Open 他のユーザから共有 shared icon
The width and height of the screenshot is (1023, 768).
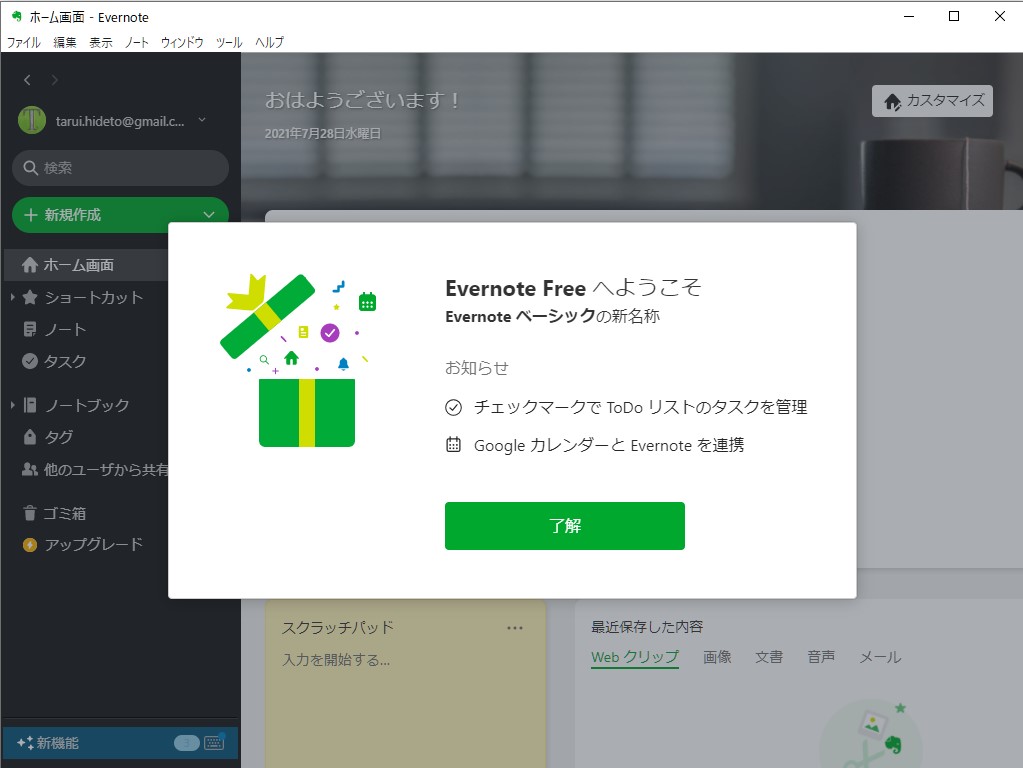coord(29,469)
